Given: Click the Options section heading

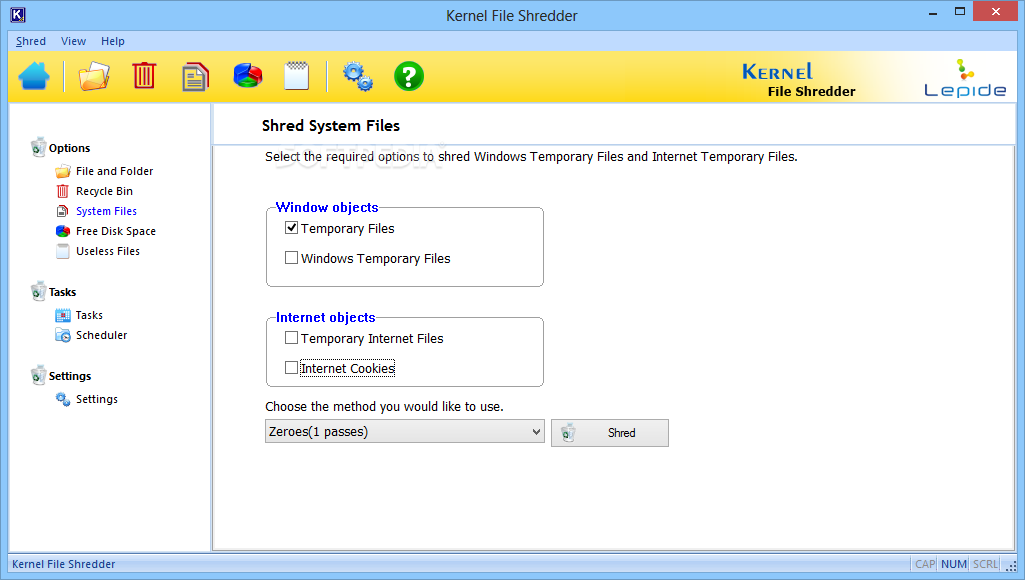Looking at the screenshot, I should pos(69,148).
